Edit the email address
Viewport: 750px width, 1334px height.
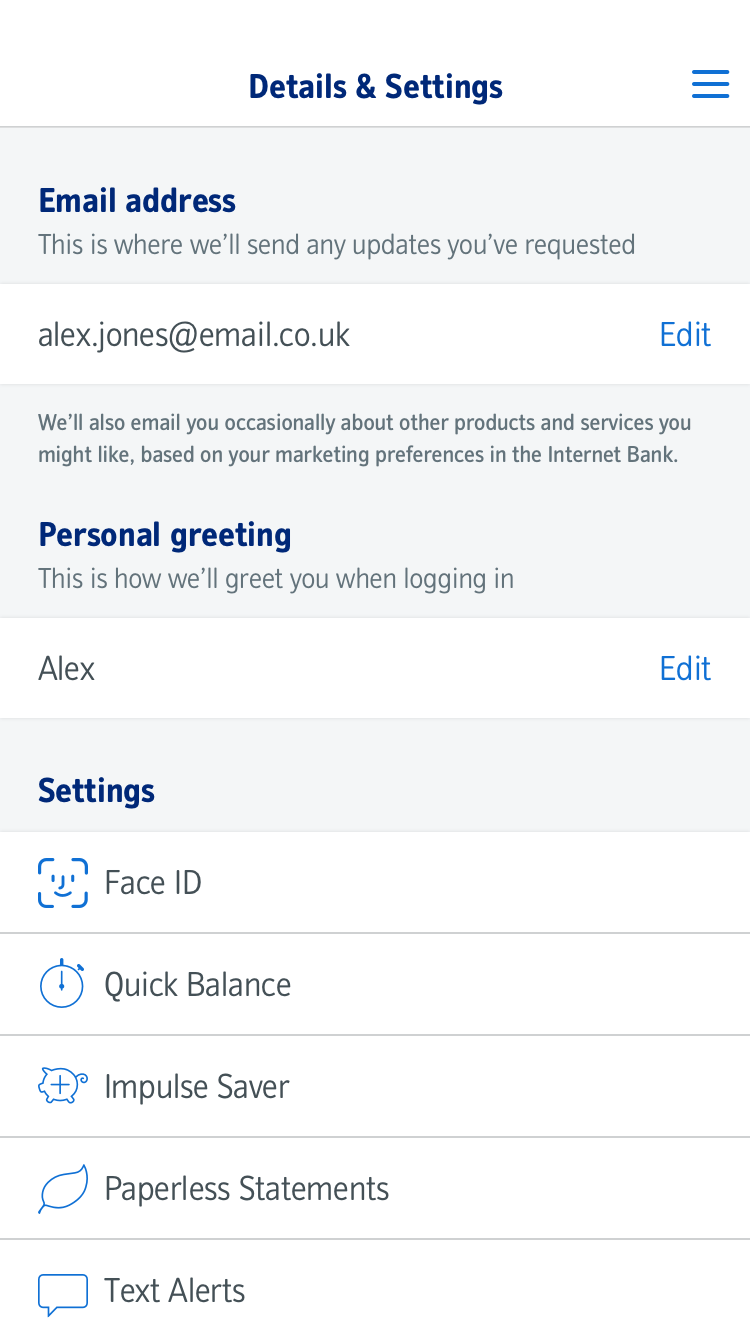685,334
